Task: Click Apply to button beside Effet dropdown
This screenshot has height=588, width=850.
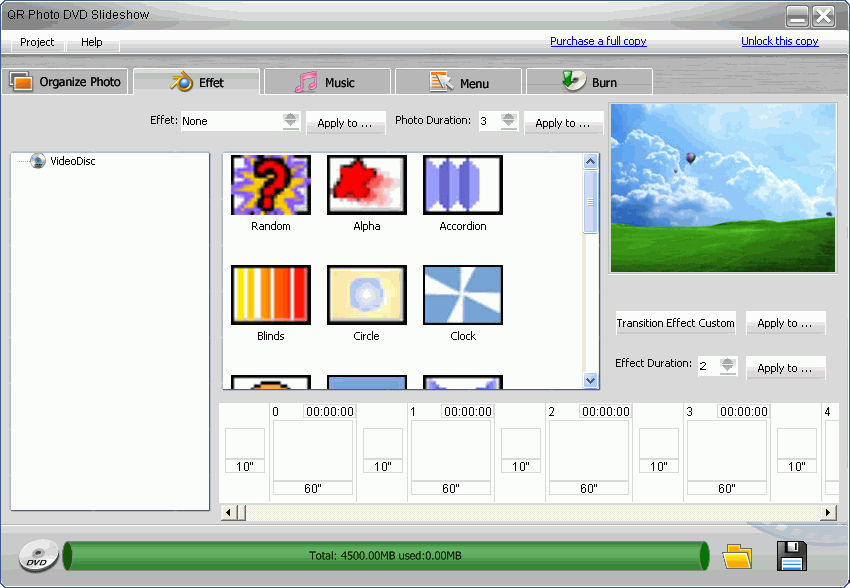Action: point(345,123)
